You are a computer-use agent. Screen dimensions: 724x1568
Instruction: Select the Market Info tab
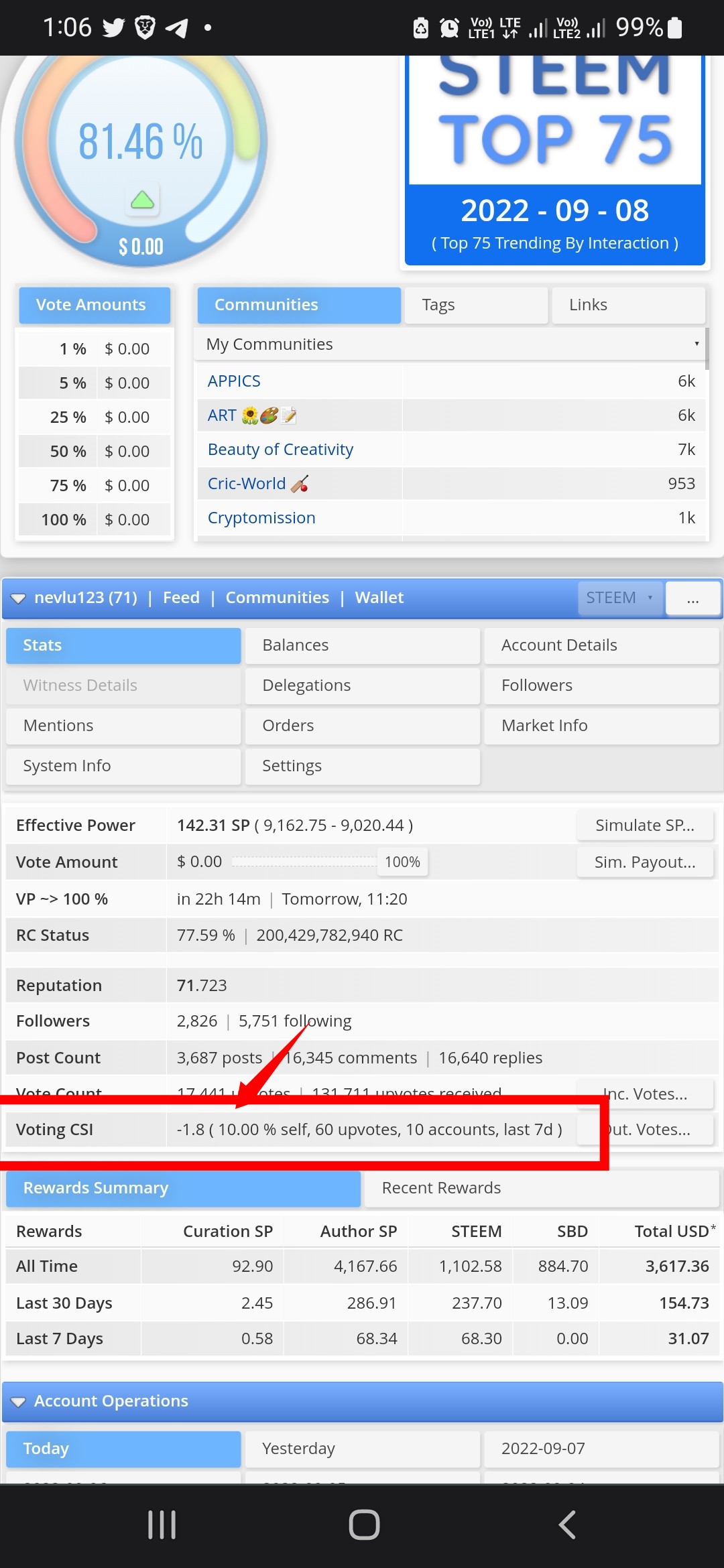coord(601,726)
